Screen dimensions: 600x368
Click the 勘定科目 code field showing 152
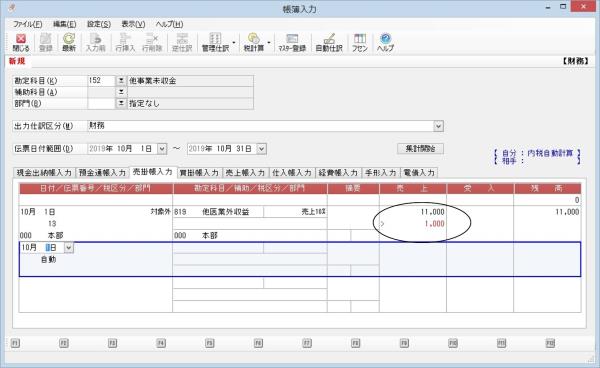coord(101,81)
